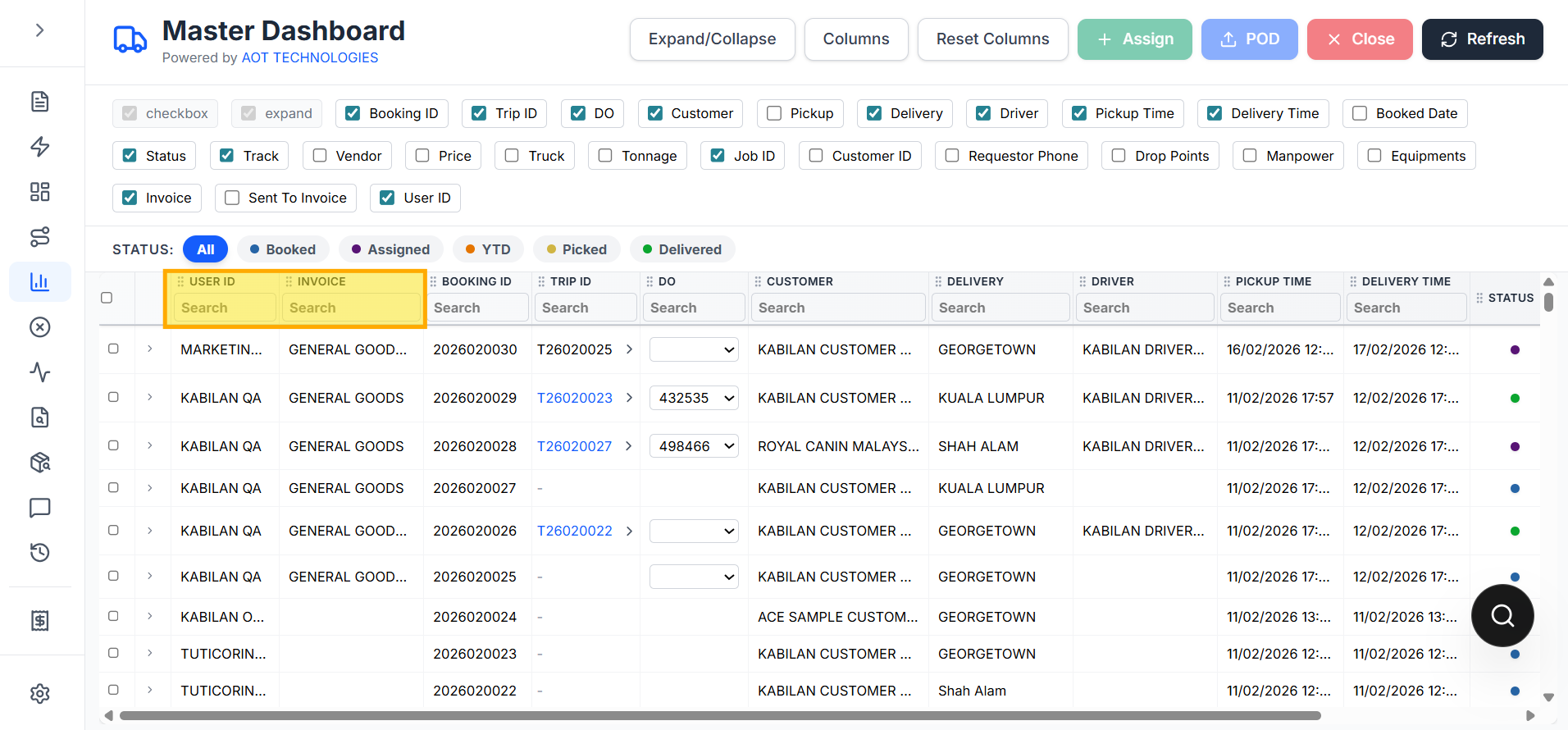Click the Expand/Collapse button
The height and width of the screenshot is (730, 1568).
[x=712, y=39]
